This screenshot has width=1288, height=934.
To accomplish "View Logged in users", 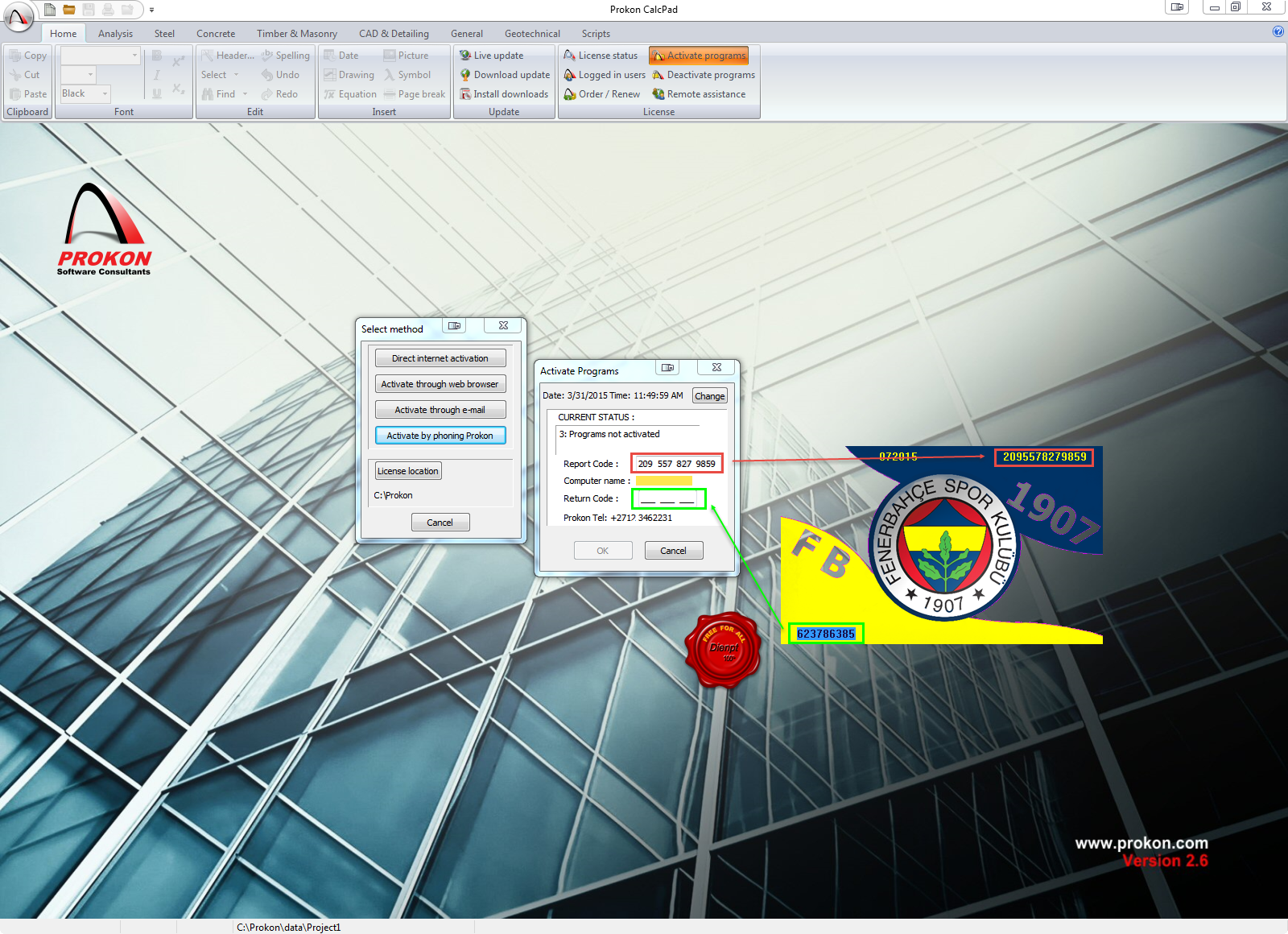I will 605,75.
